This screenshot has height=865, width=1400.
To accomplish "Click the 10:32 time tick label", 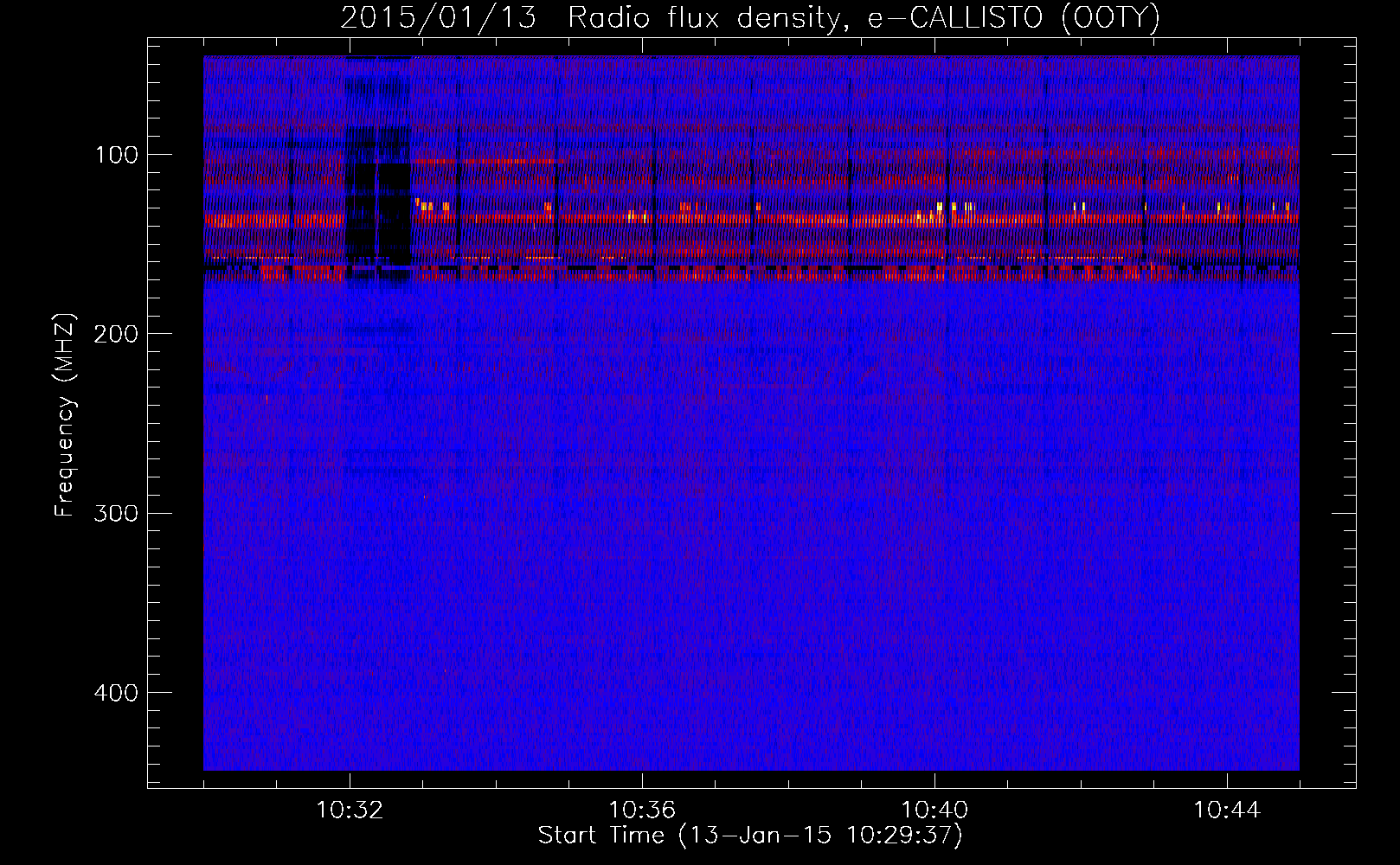I will pyautogui.click(x=350, y=811).
